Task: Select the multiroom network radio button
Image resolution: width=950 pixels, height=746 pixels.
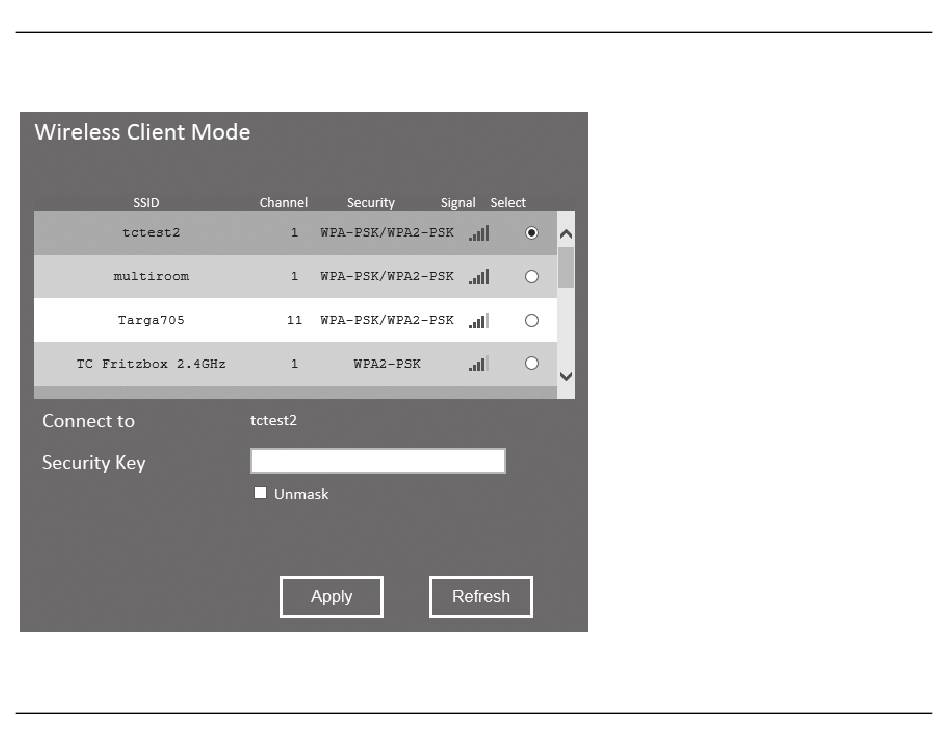Action: [531, 276]
